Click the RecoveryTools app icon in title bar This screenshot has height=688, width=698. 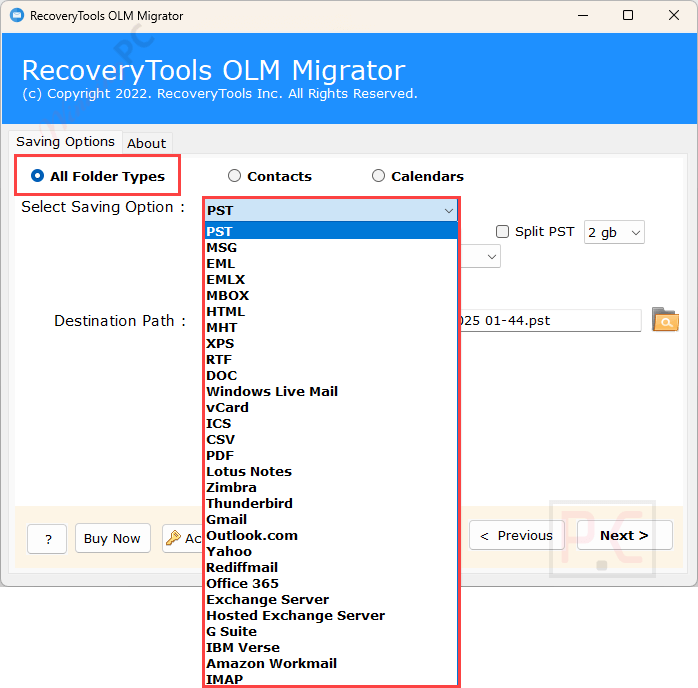point(16,16)
